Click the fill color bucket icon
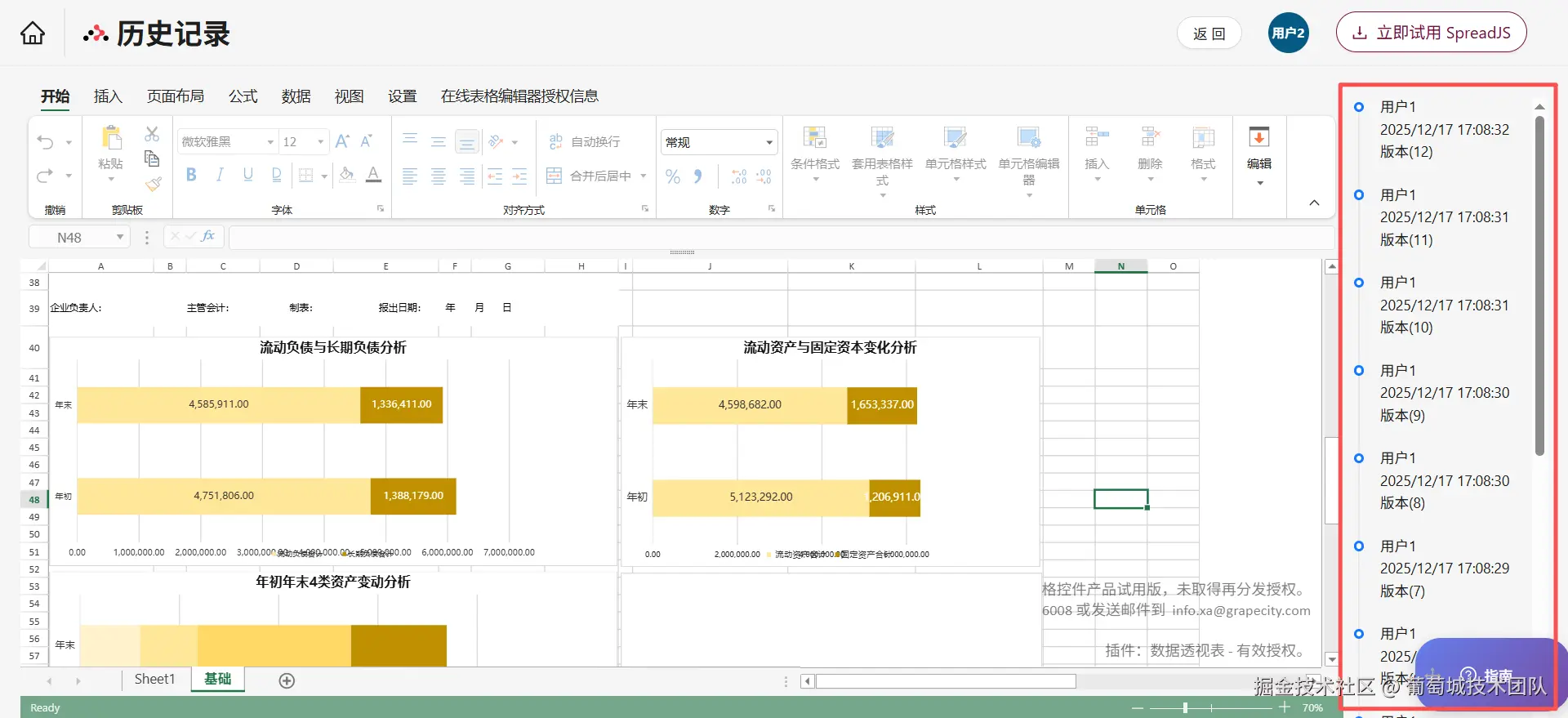1568x718 pixels. (x=347, y=175)
